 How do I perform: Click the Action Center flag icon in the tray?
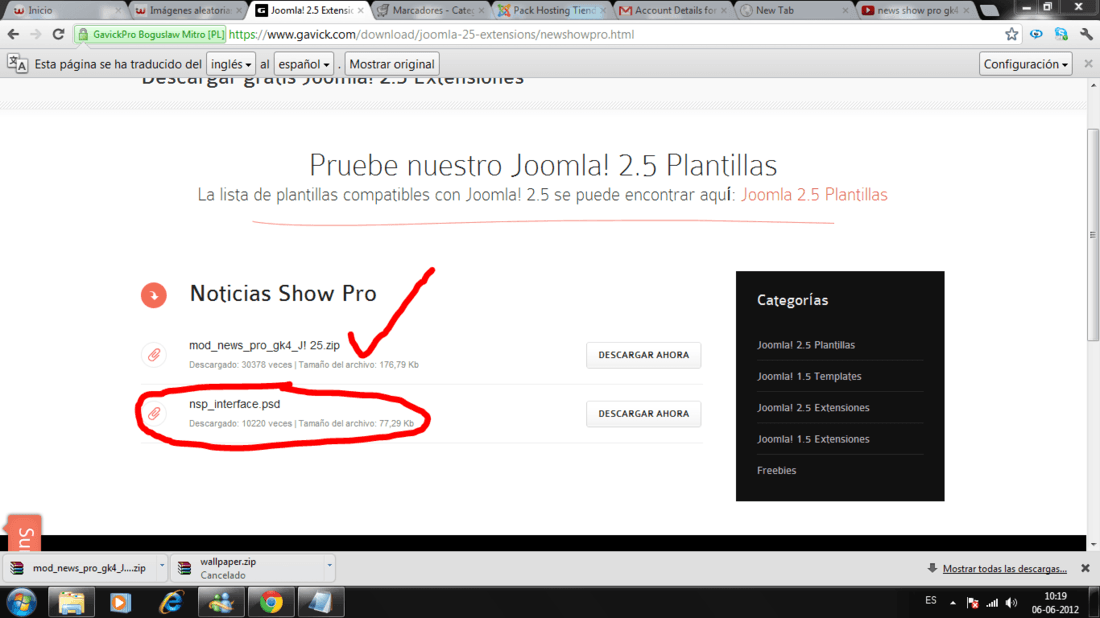tap(972, 603)
